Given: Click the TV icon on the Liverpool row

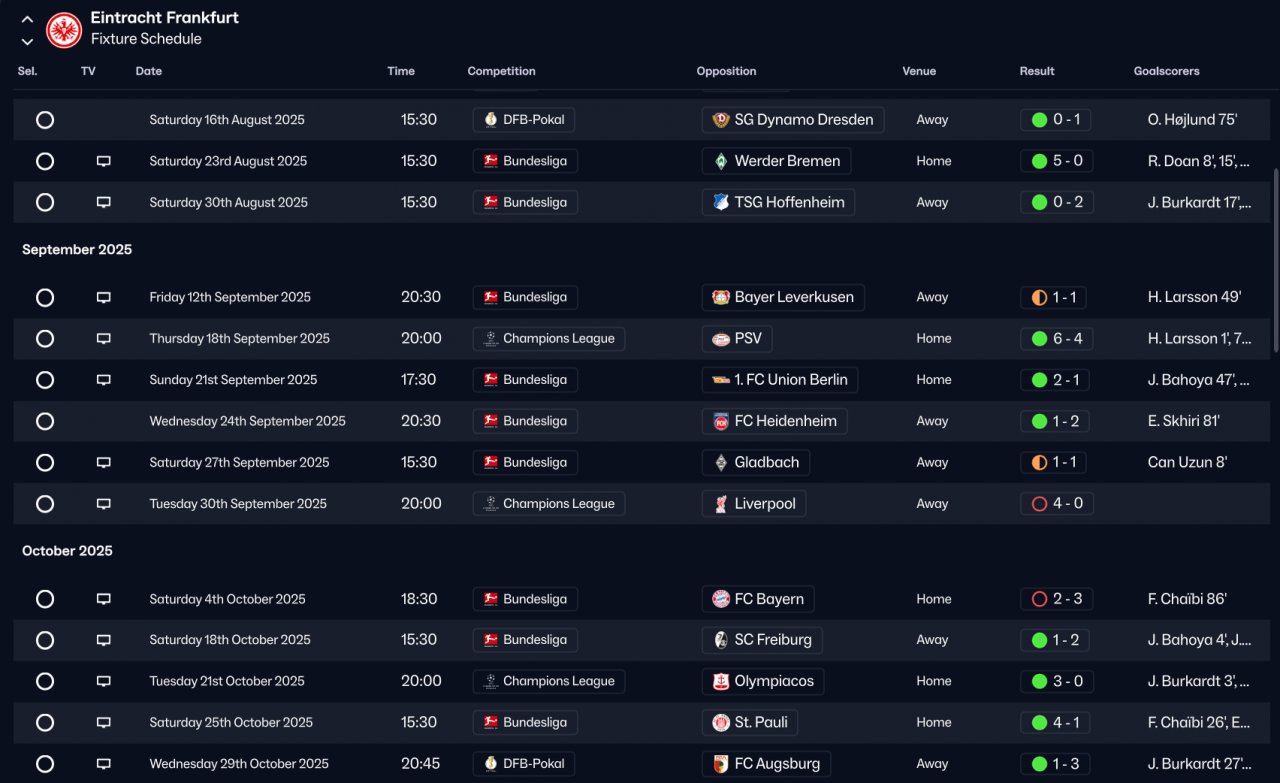Looking at the screenshot, I should pyautogui.click(x=103, y=504).
